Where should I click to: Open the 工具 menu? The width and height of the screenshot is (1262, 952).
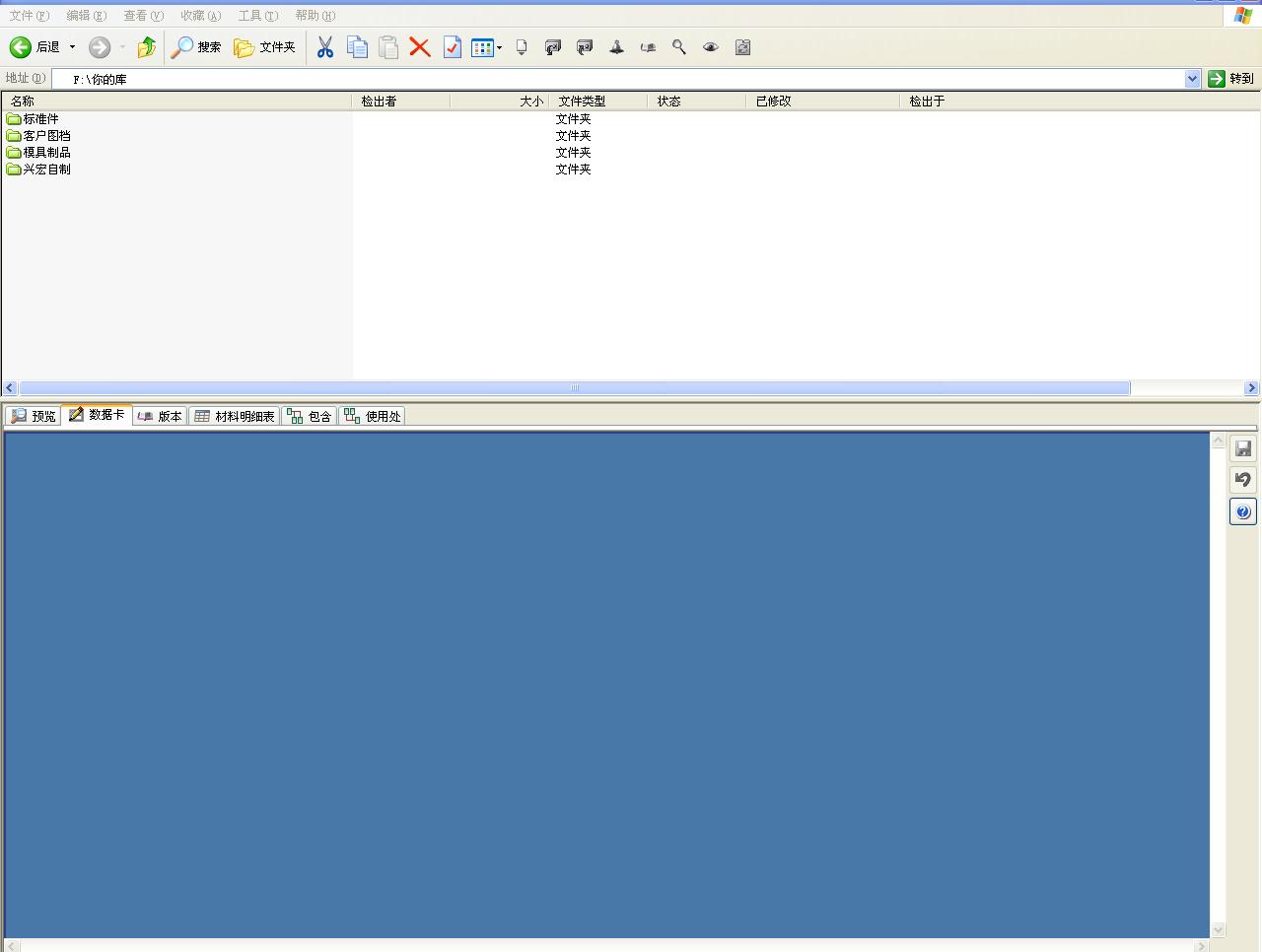[x=257, y=15]
